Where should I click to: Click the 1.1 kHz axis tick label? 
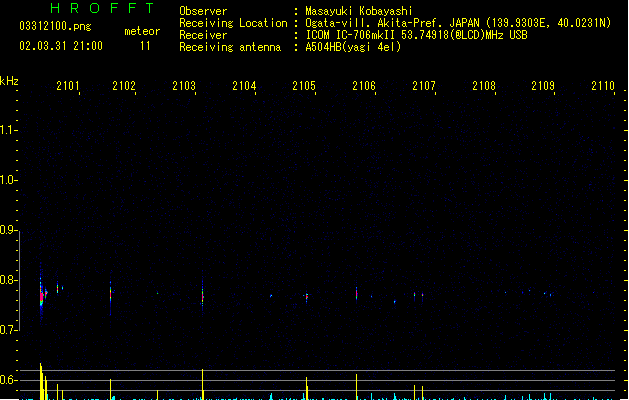7,130
